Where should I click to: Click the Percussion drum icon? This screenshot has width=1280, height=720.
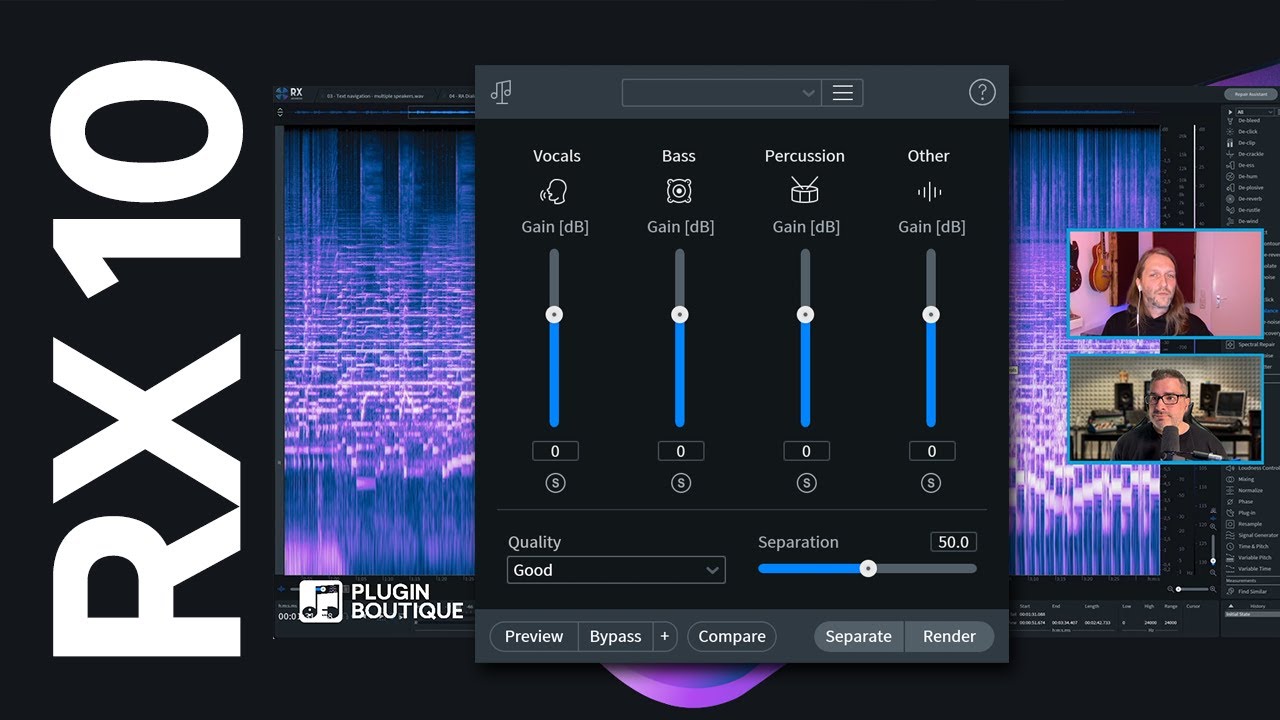(805, 190)
